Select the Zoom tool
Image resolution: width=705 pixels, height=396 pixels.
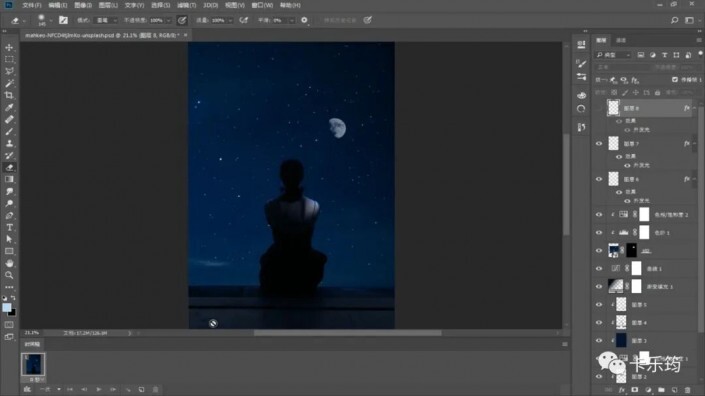click(9, 275)
